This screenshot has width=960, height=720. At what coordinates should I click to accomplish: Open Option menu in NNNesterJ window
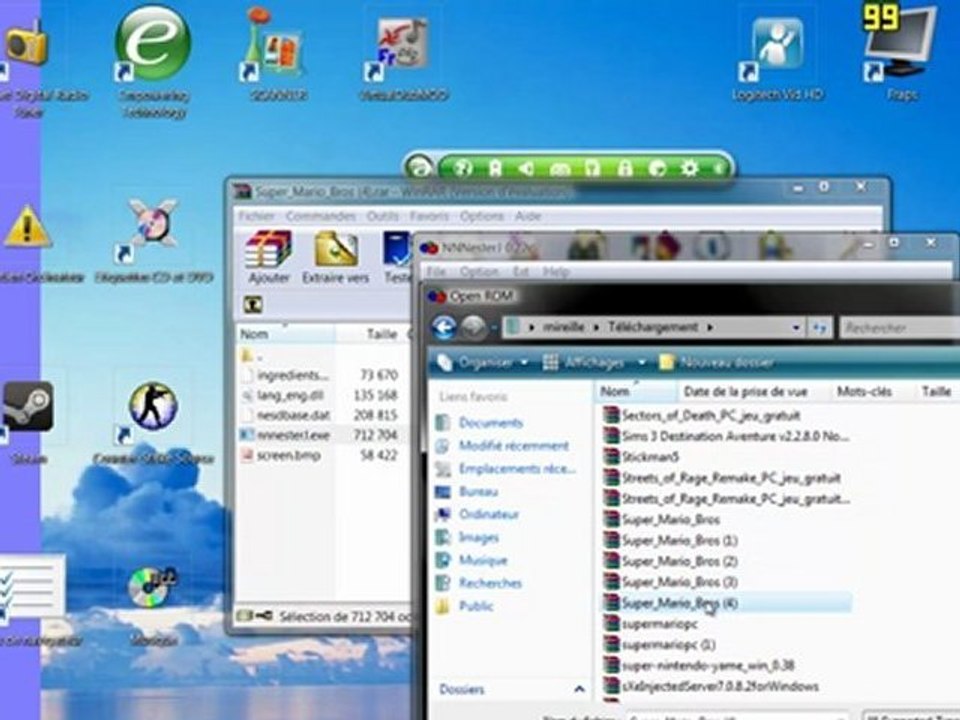479,272
